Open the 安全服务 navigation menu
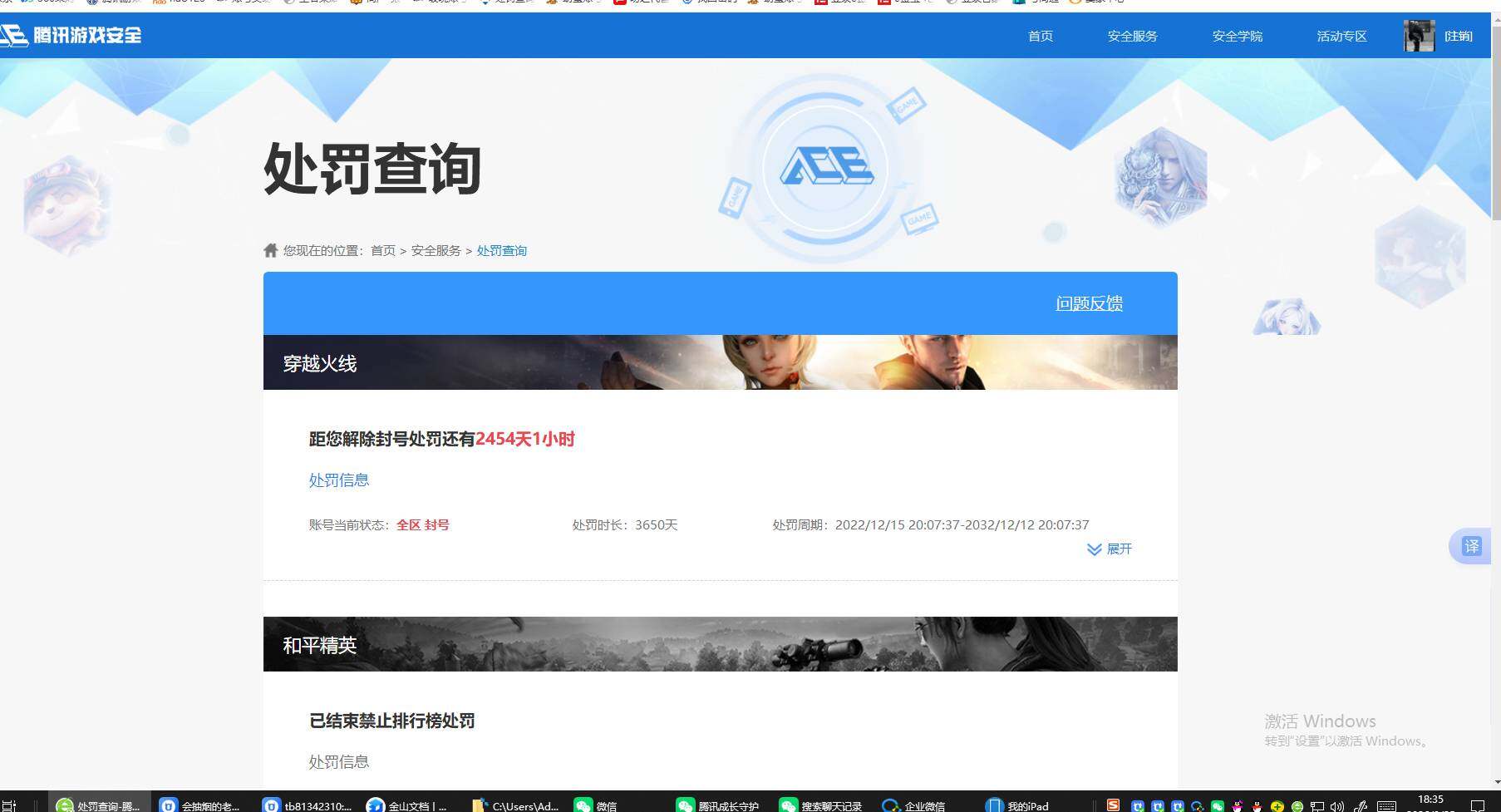This screenshot has width=1501, height=812. [x=1131, y=36]
